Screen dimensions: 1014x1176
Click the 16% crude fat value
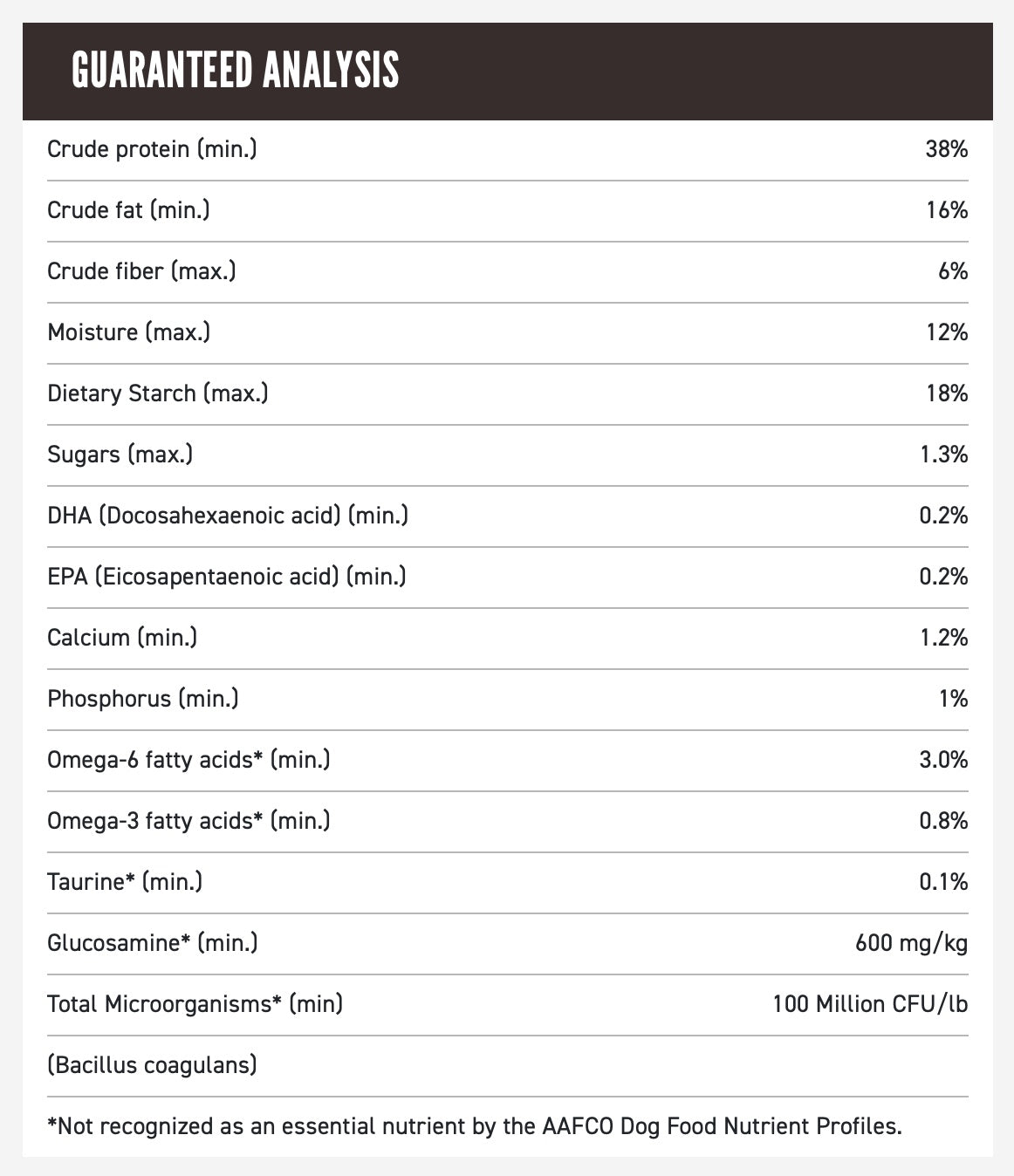pyautogui.click(x=947, y=210)
